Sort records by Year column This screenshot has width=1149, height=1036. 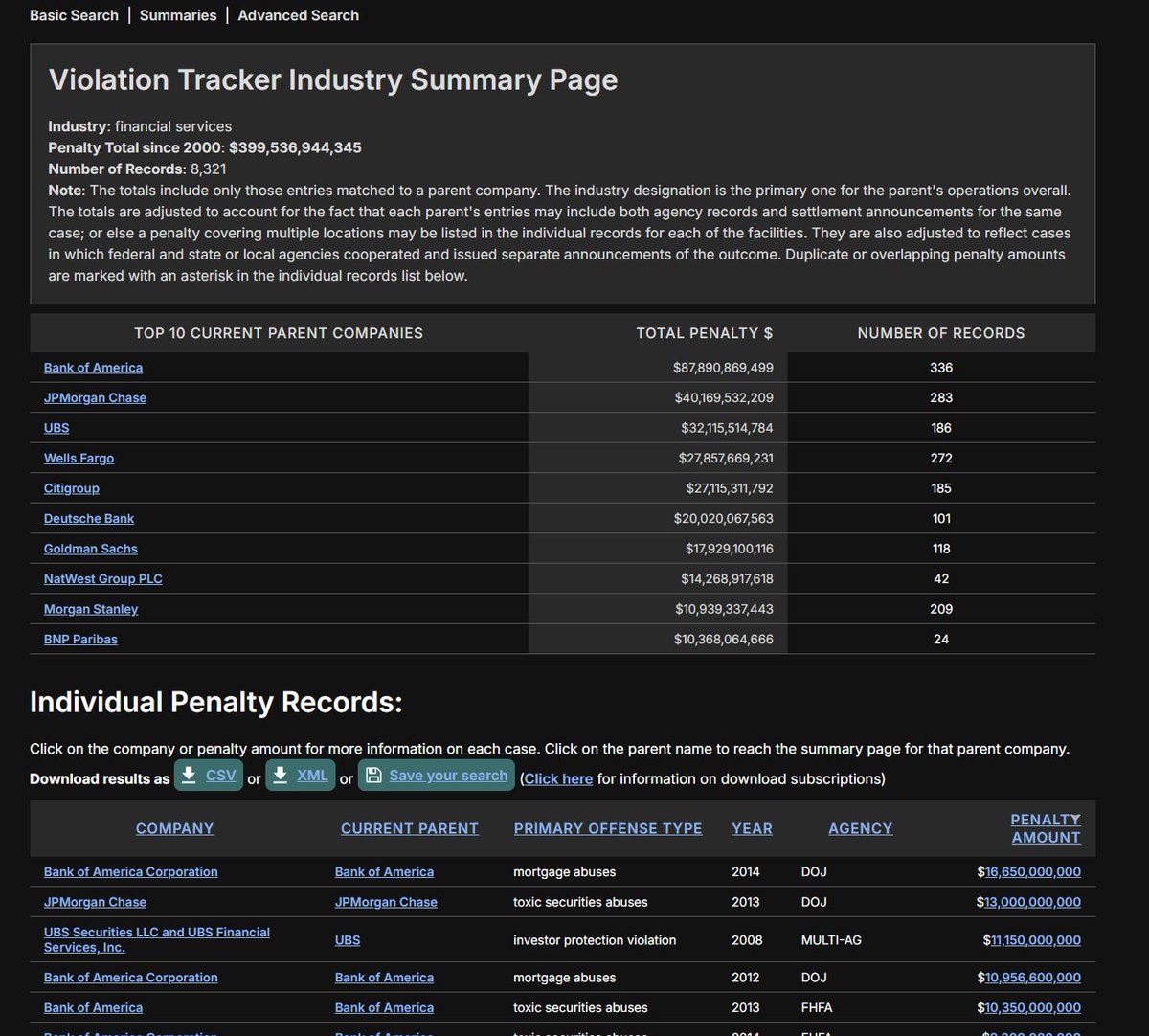[752, 828]
